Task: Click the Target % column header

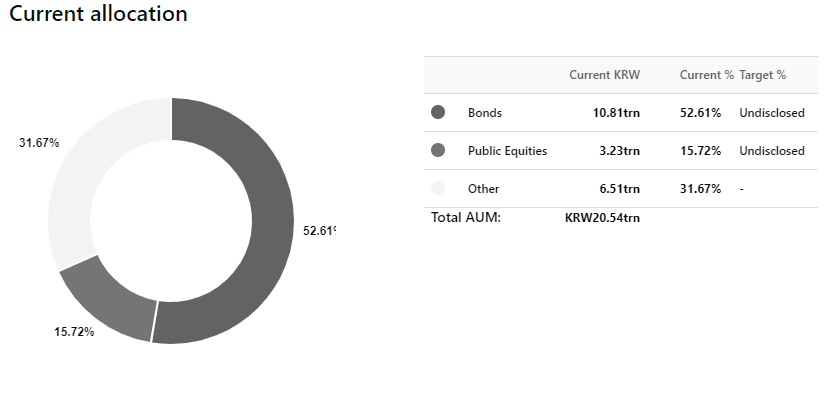Action: [763, 75]
